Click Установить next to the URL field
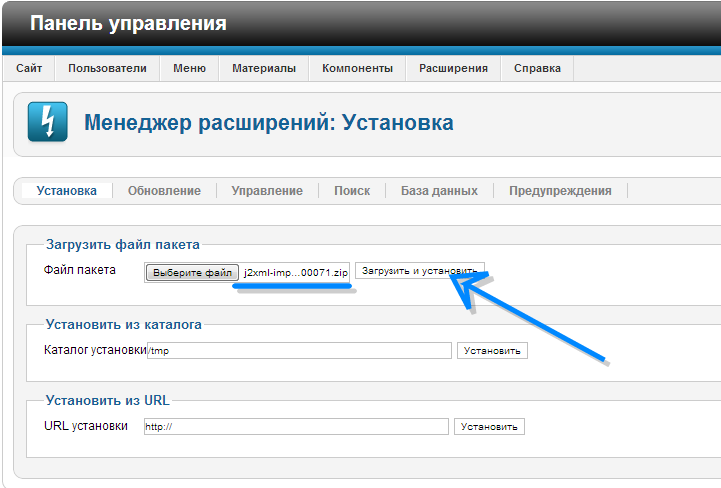 point(489,427)
